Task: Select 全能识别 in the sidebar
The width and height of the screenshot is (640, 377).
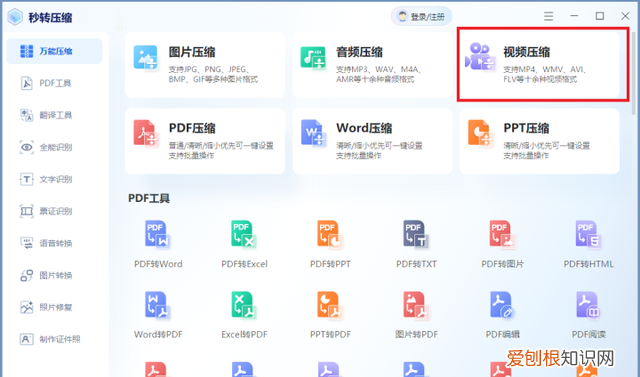Action: (x=54, y=147)
